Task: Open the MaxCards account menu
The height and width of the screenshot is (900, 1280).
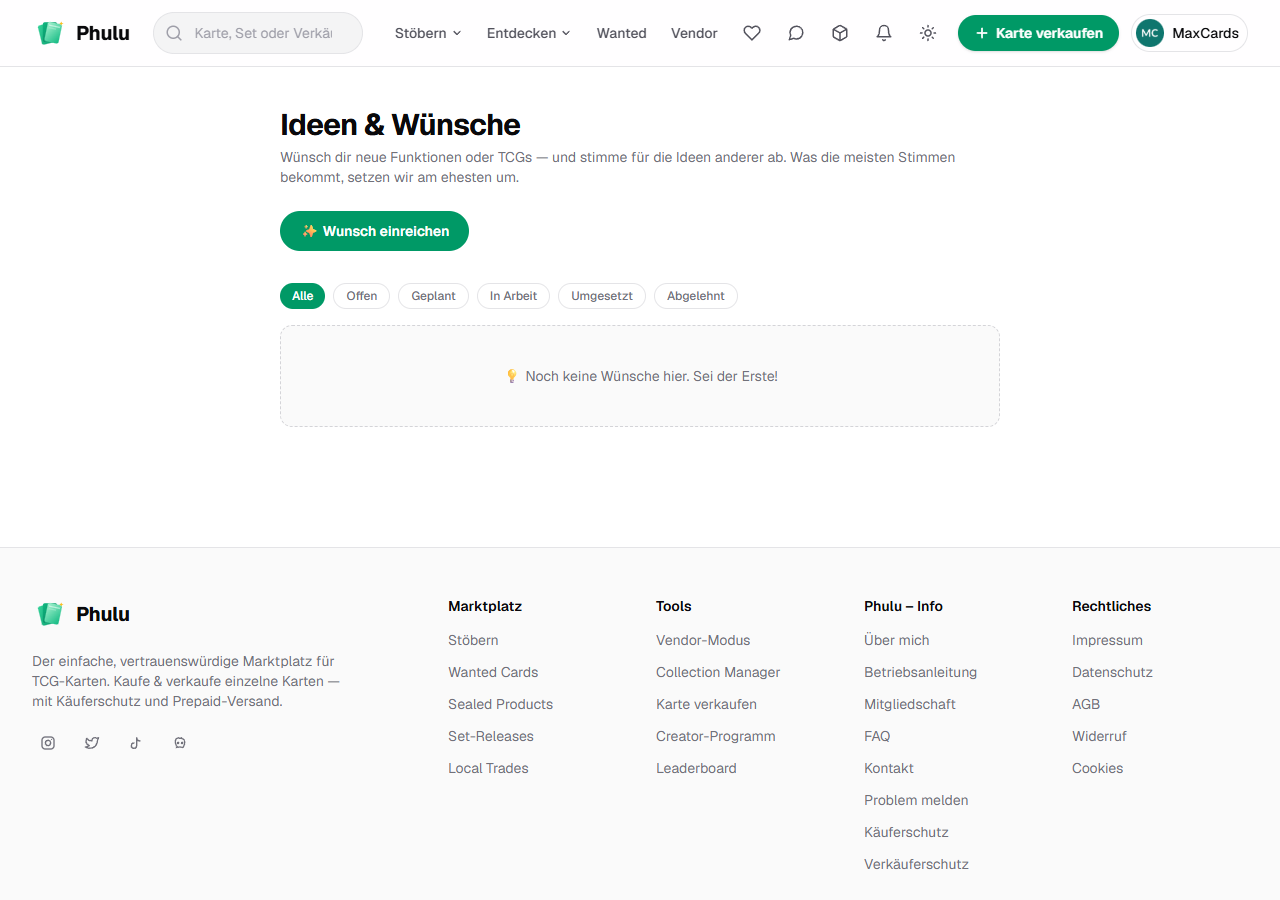Action: pos(1189,33)
